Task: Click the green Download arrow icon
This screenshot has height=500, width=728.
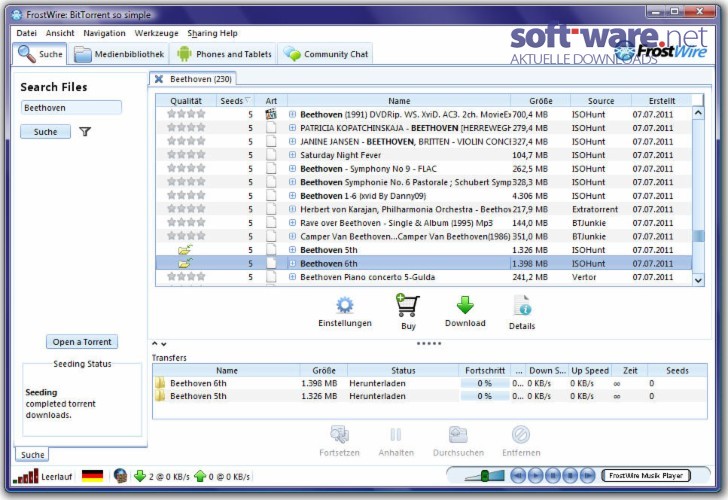Action: (465, 305)
